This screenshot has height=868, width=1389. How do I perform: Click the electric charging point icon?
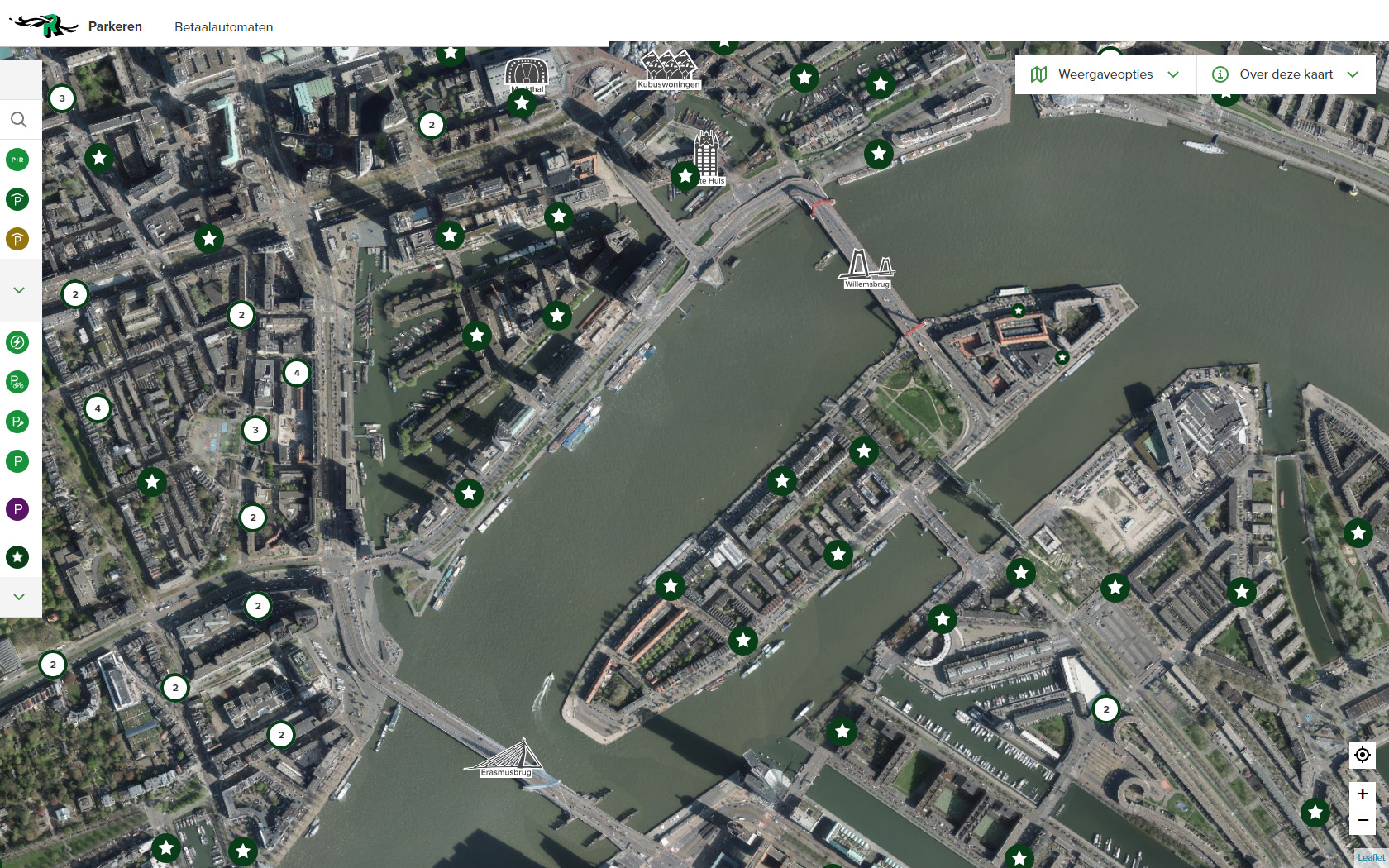point(17,342)
